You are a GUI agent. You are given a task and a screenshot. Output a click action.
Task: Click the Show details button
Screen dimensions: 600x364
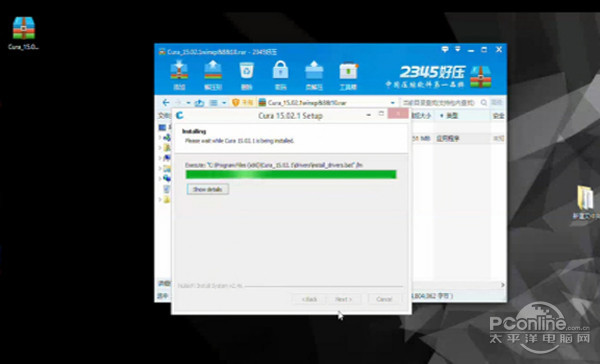pos(208,189)
